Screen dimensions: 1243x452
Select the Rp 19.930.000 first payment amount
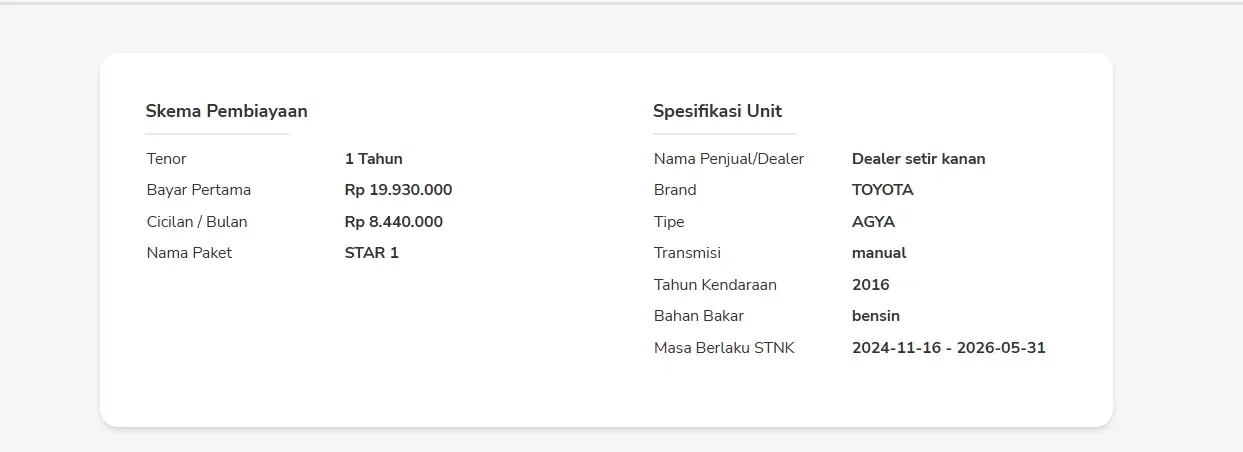398,190
